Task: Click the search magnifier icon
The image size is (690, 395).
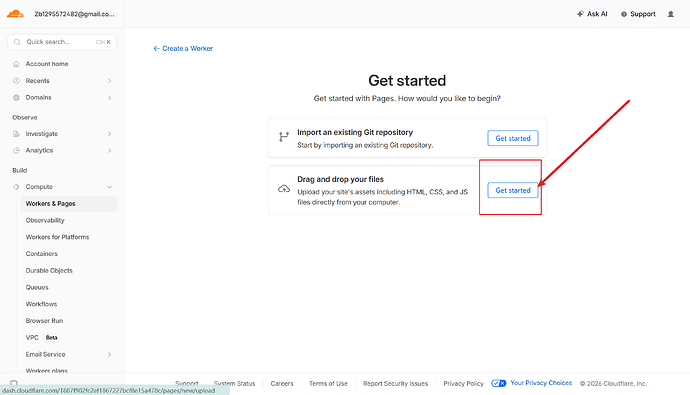Action: click(17, 42)
